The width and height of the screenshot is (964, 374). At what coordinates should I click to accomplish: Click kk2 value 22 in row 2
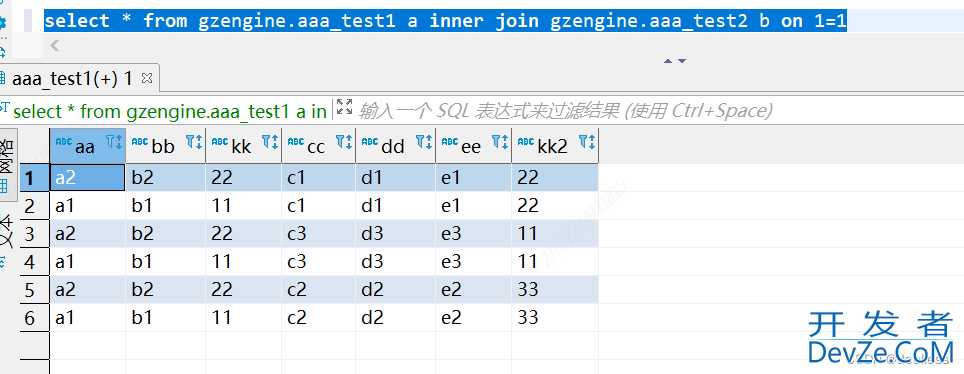pyautogui.click(x=555, y=205)
